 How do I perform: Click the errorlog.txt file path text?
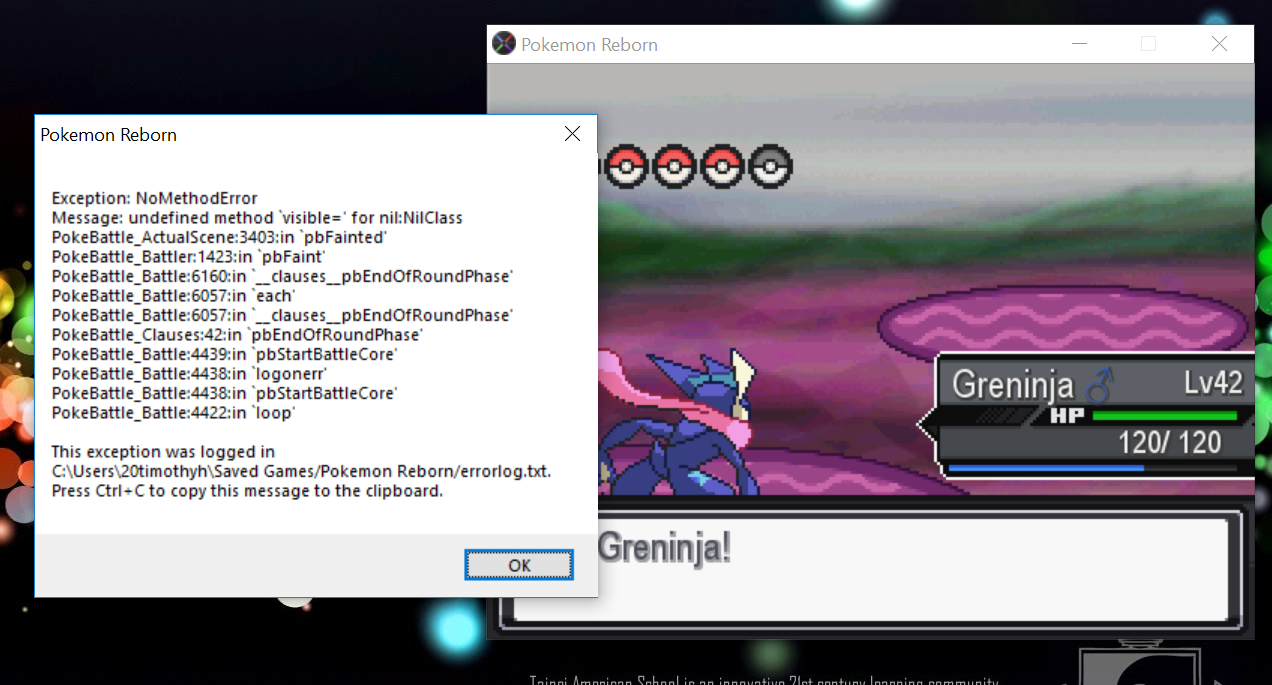pos(301,471)
